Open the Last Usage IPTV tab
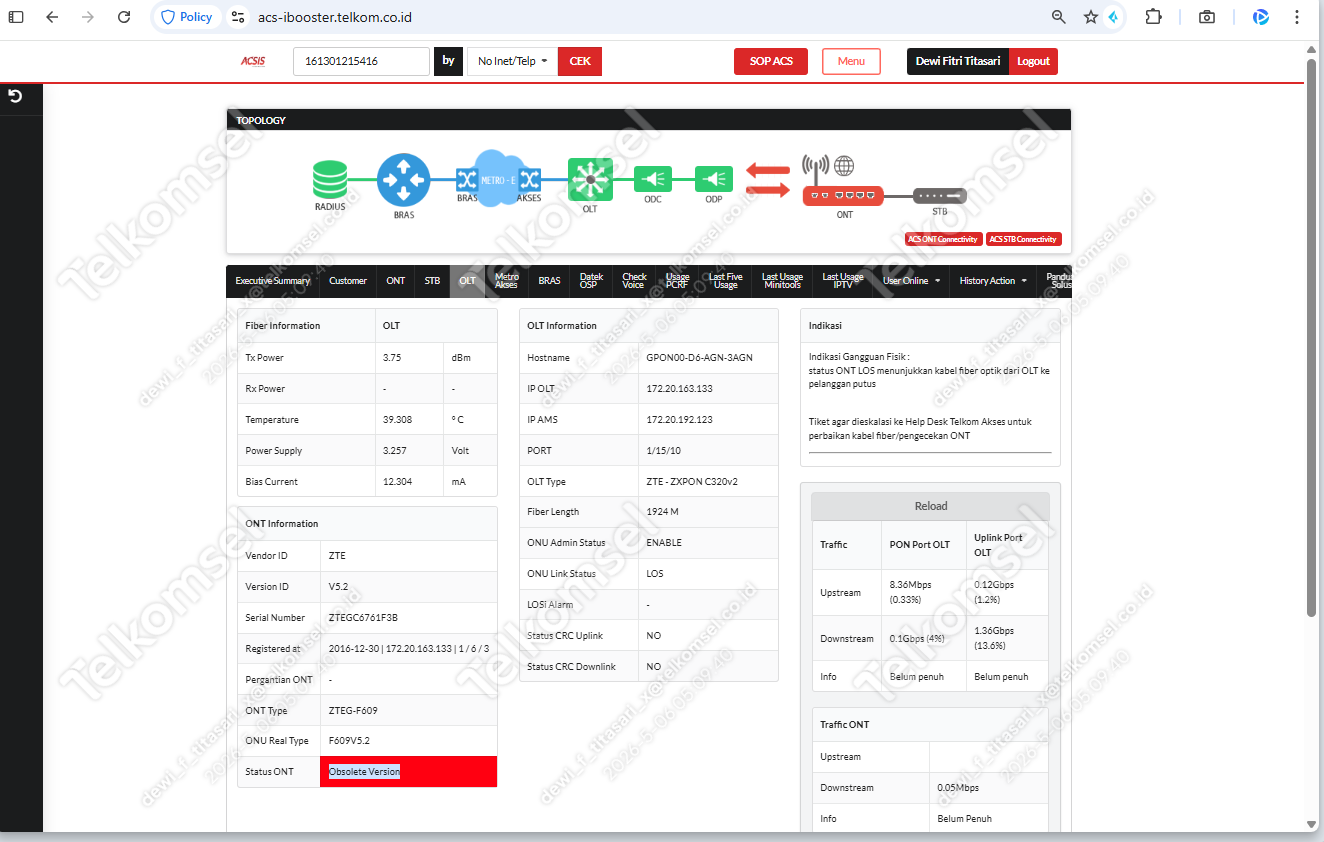1324x842 pixels. pyautogui.click(x=843, y=281)
